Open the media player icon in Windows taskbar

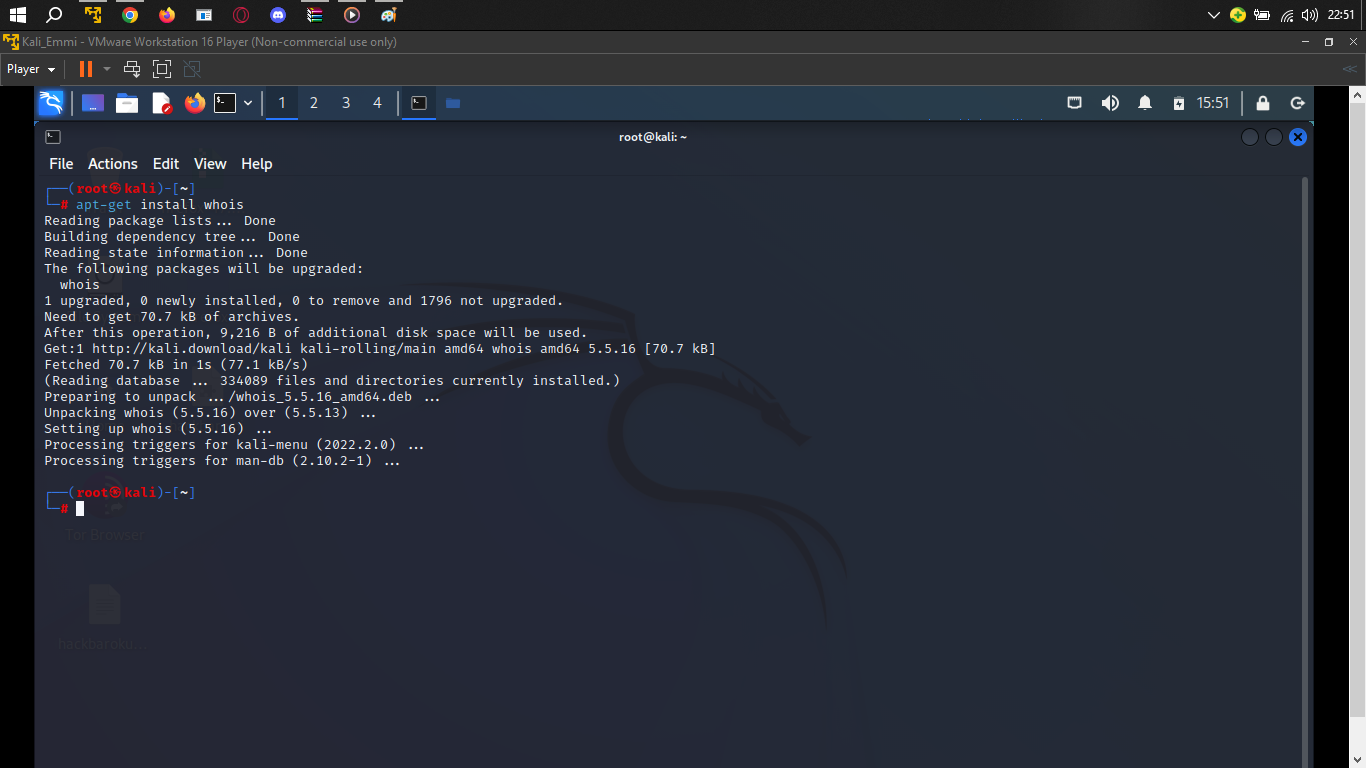pos(351,15)
